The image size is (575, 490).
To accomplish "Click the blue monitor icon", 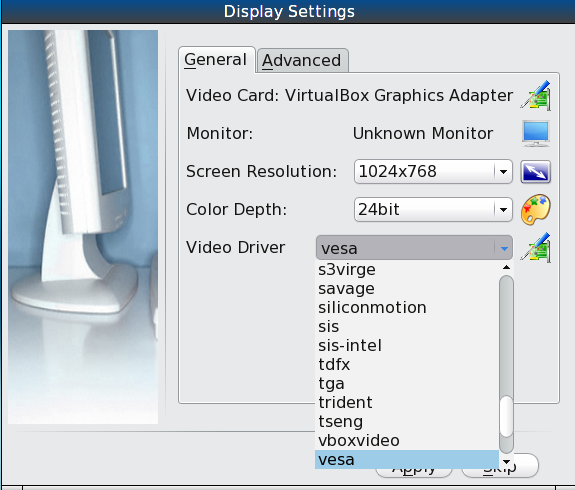I will click(536, 134).
